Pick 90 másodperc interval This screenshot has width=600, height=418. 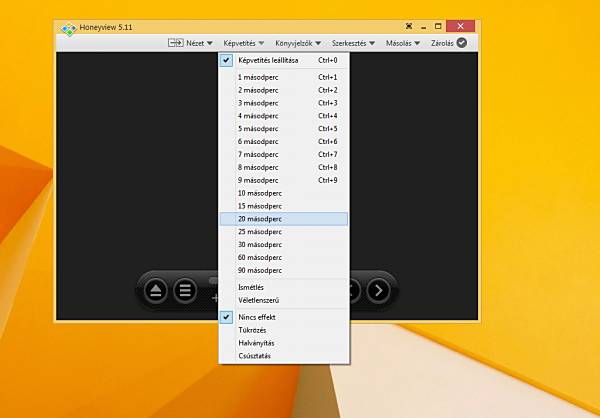pyautogui.click(x=284, y=271)
